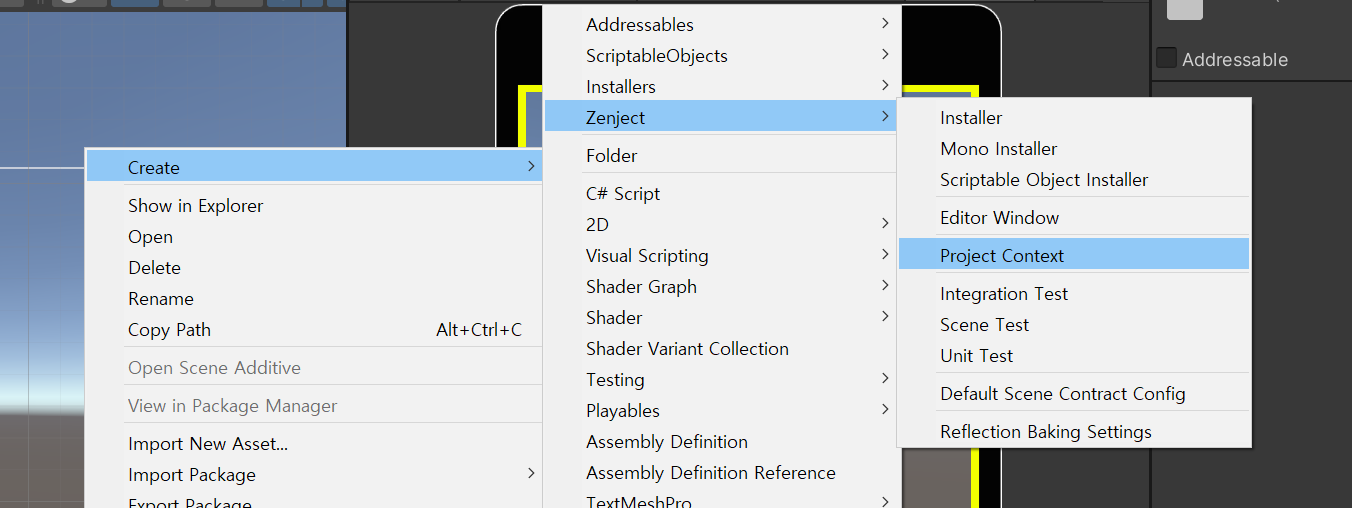Viewport: 1352px width, 508px height.
Task: Pick Default Scene Contract Config
Action: [1063, 394]
